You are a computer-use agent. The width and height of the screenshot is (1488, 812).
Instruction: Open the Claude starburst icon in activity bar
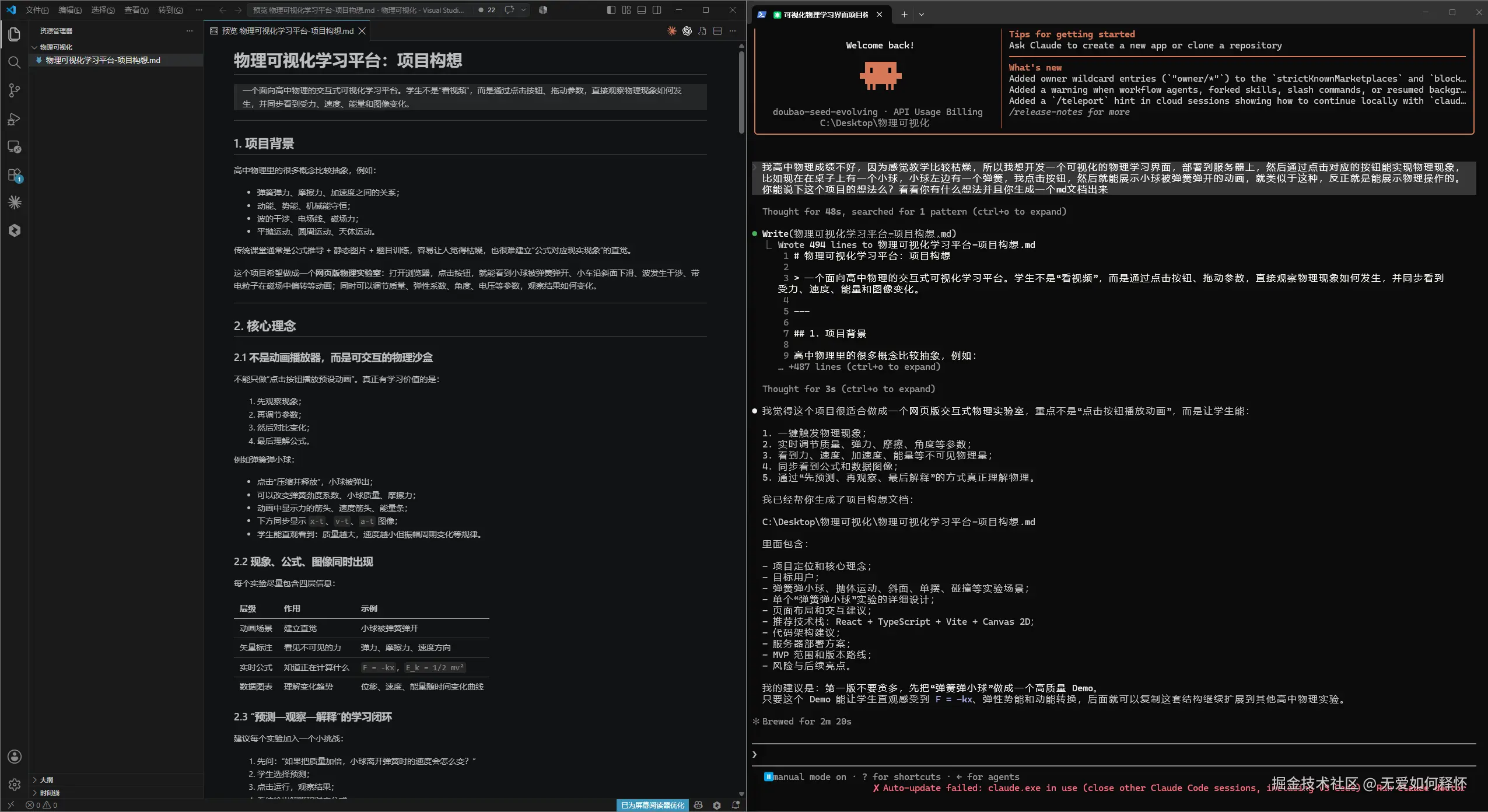point(15,202)
